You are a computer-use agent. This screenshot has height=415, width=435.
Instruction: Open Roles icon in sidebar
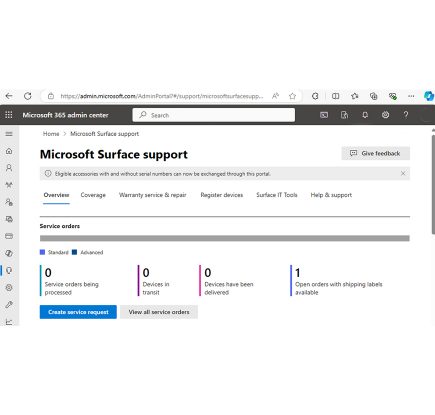(x=9, y=202)
